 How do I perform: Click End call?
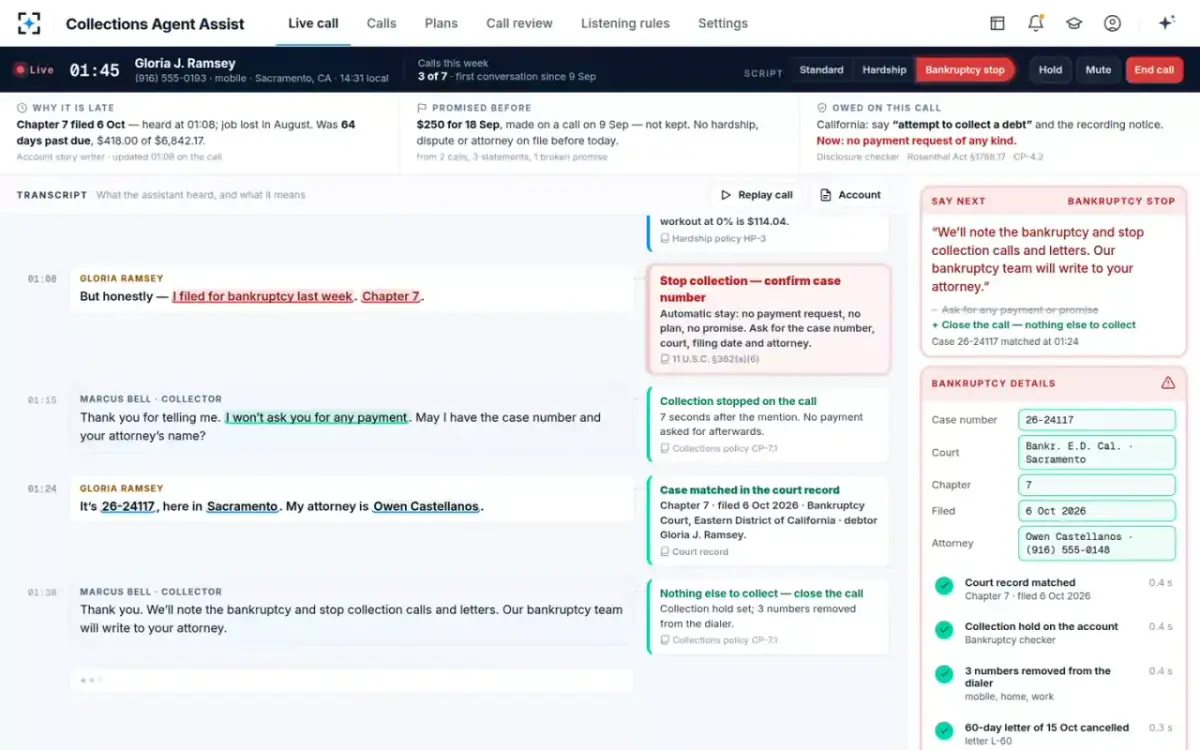coord(1154,70)
